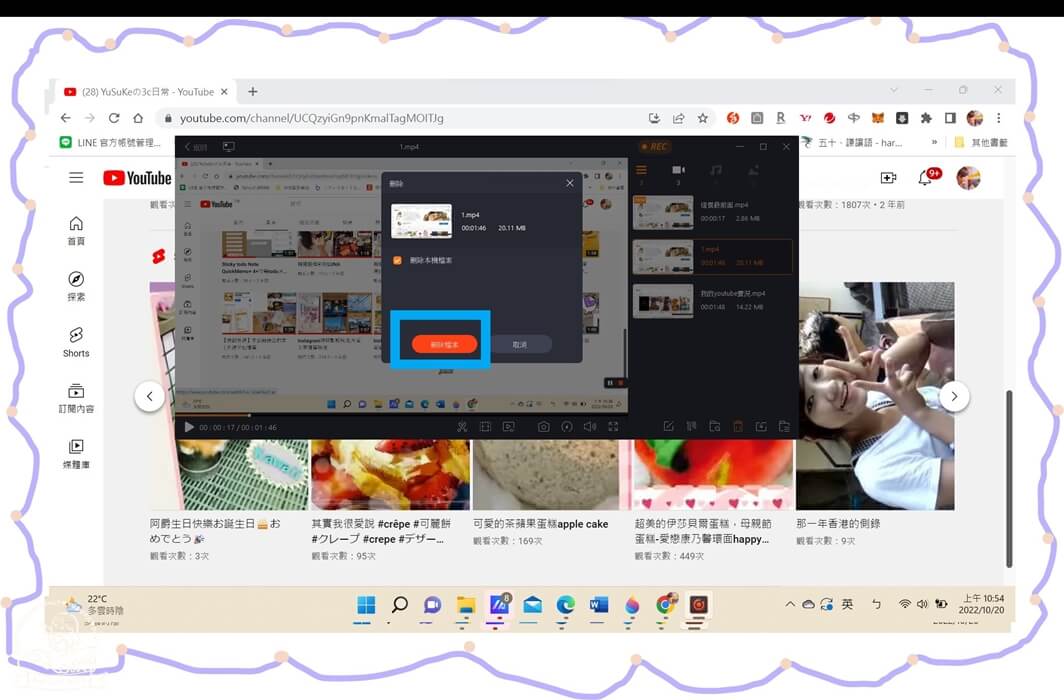Mute playback with the speaker icon
The width and height of the screenshot is (1064, 700).
point(590,425)
